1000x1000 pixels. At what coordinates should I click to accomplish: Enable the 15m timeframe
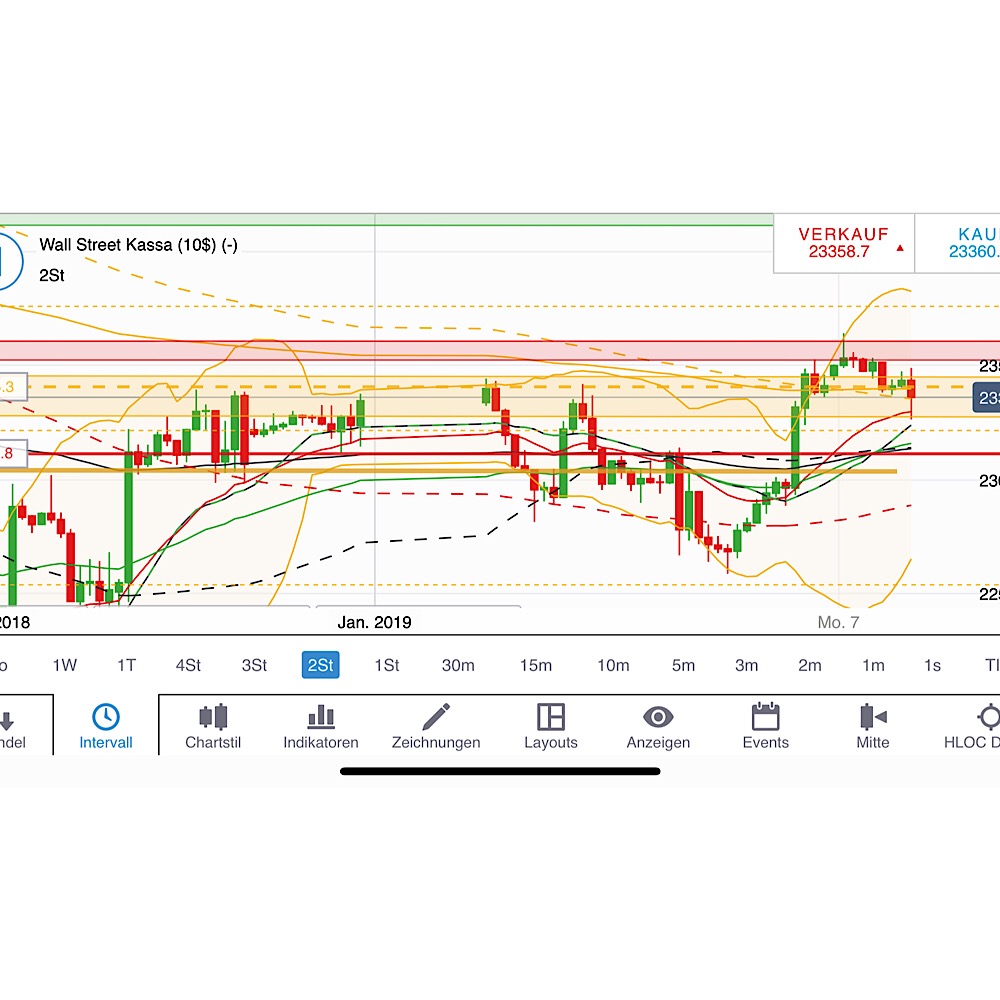tap(536, 665)
